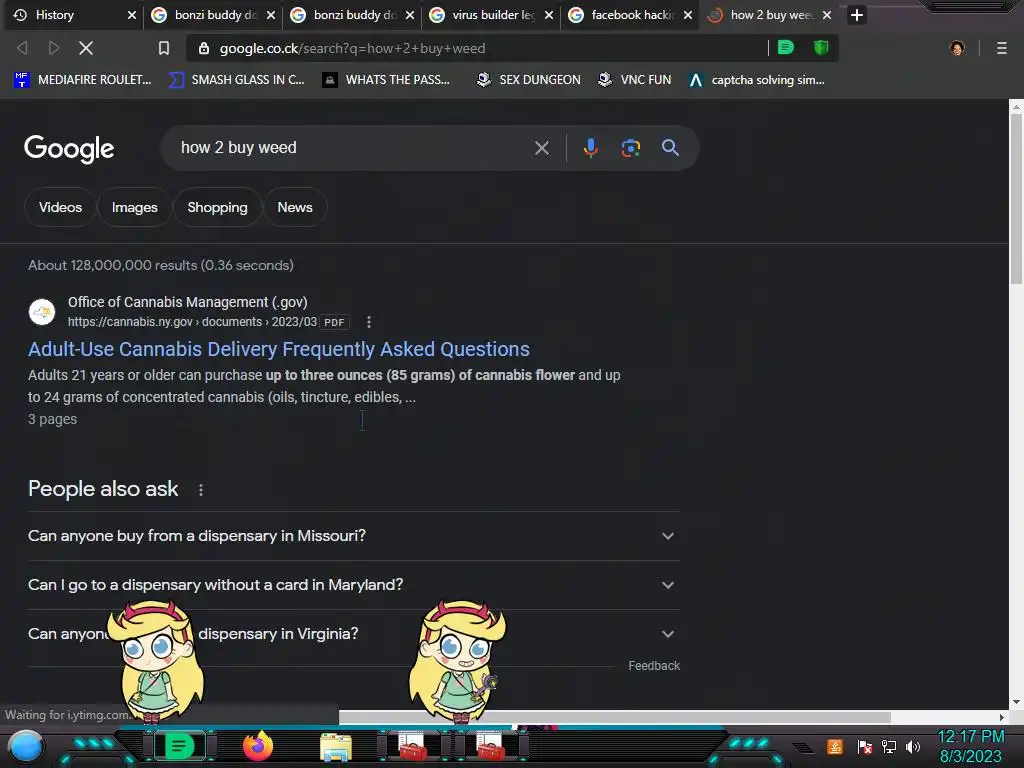Open the three-dot menu next to People also ask

200,490
